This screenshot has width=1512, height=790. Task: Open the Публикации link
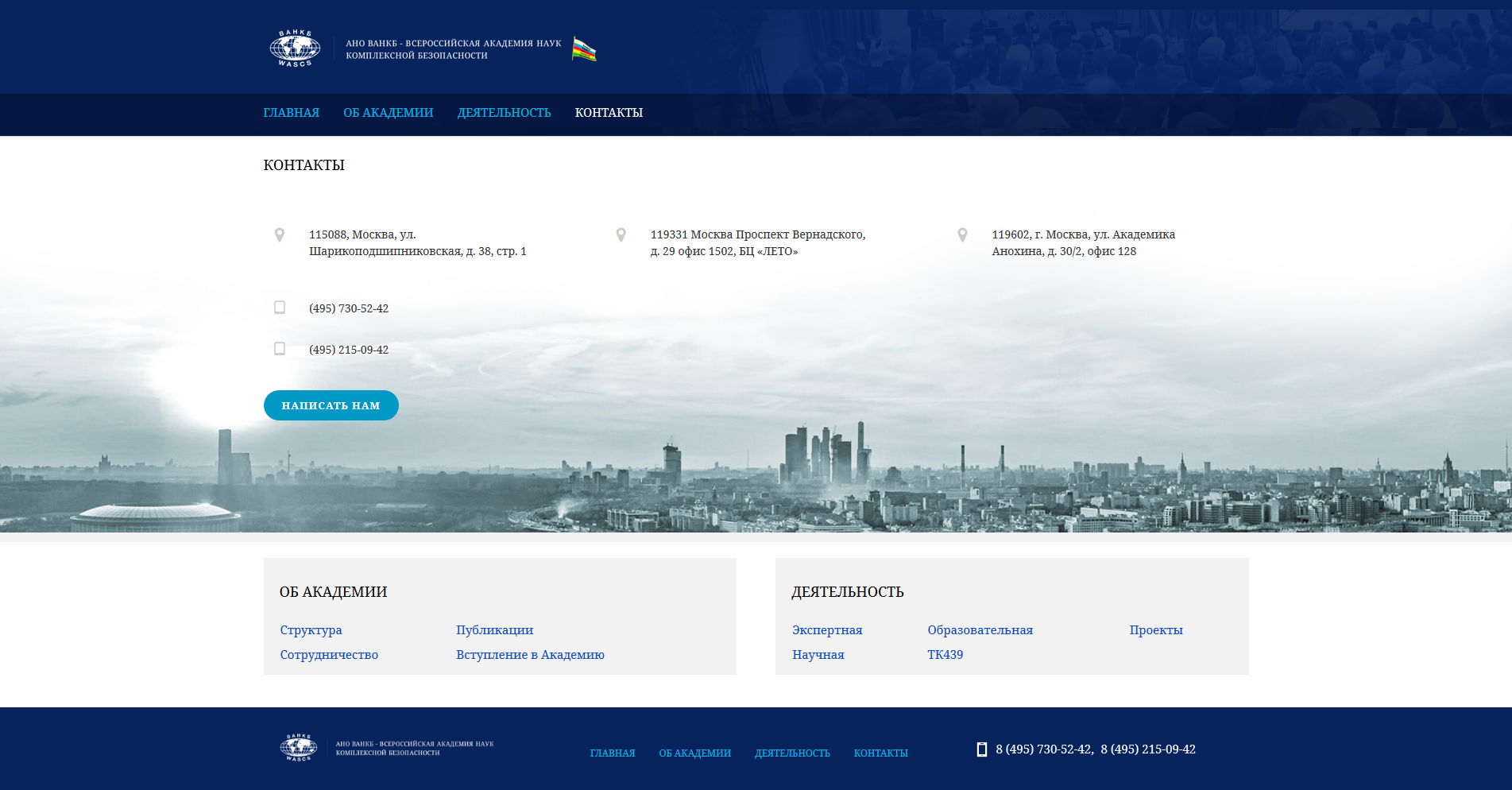click(x=494, y=630)
